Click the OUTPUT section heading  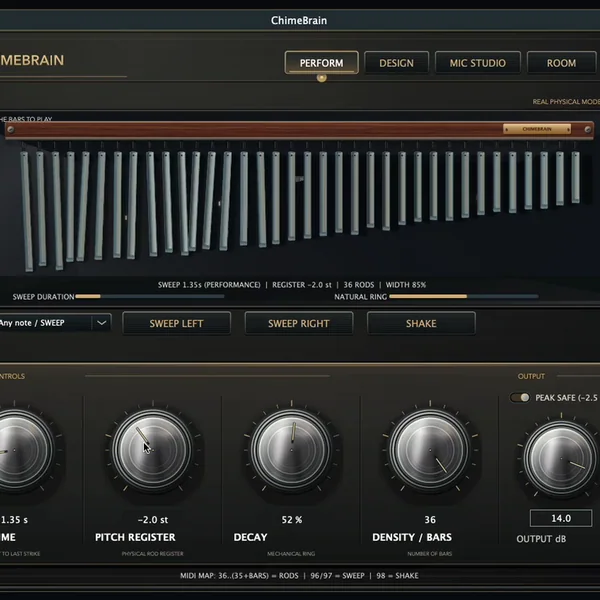[x=531, y=376]
